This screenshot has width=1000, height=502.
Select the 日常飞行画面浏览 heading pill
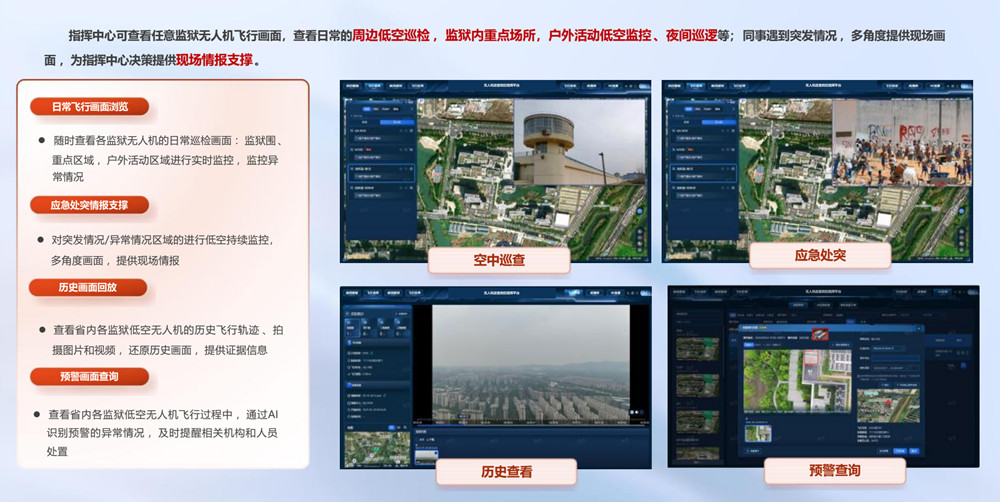89,107
